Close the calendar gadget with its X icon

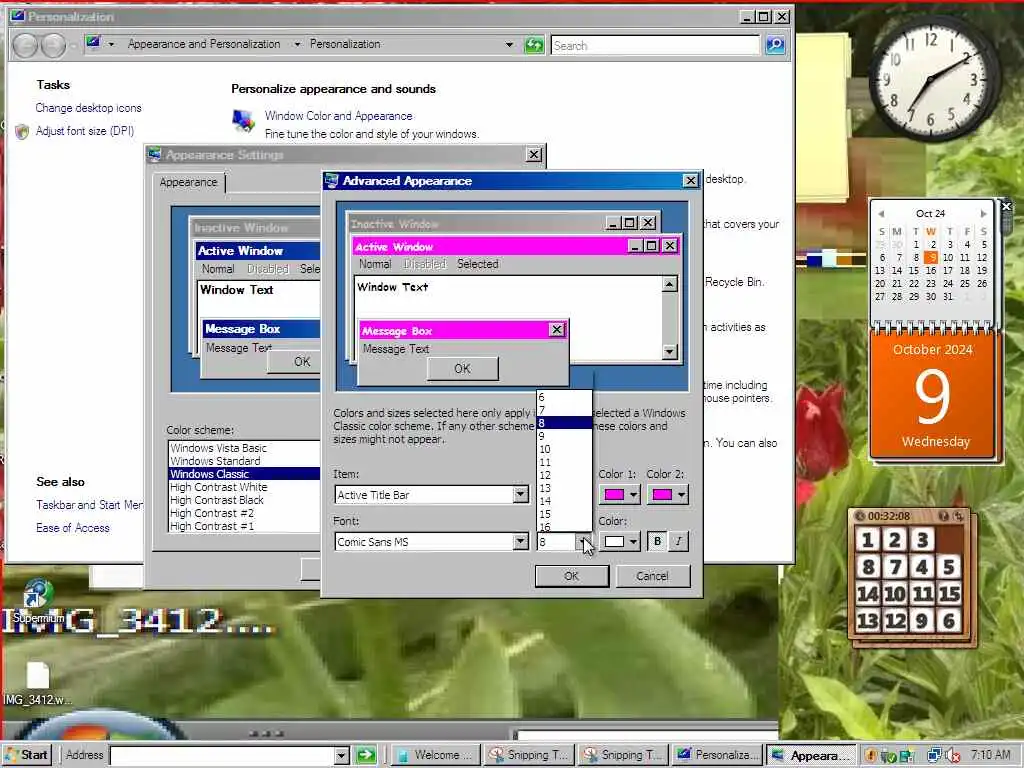[1006, 206]
